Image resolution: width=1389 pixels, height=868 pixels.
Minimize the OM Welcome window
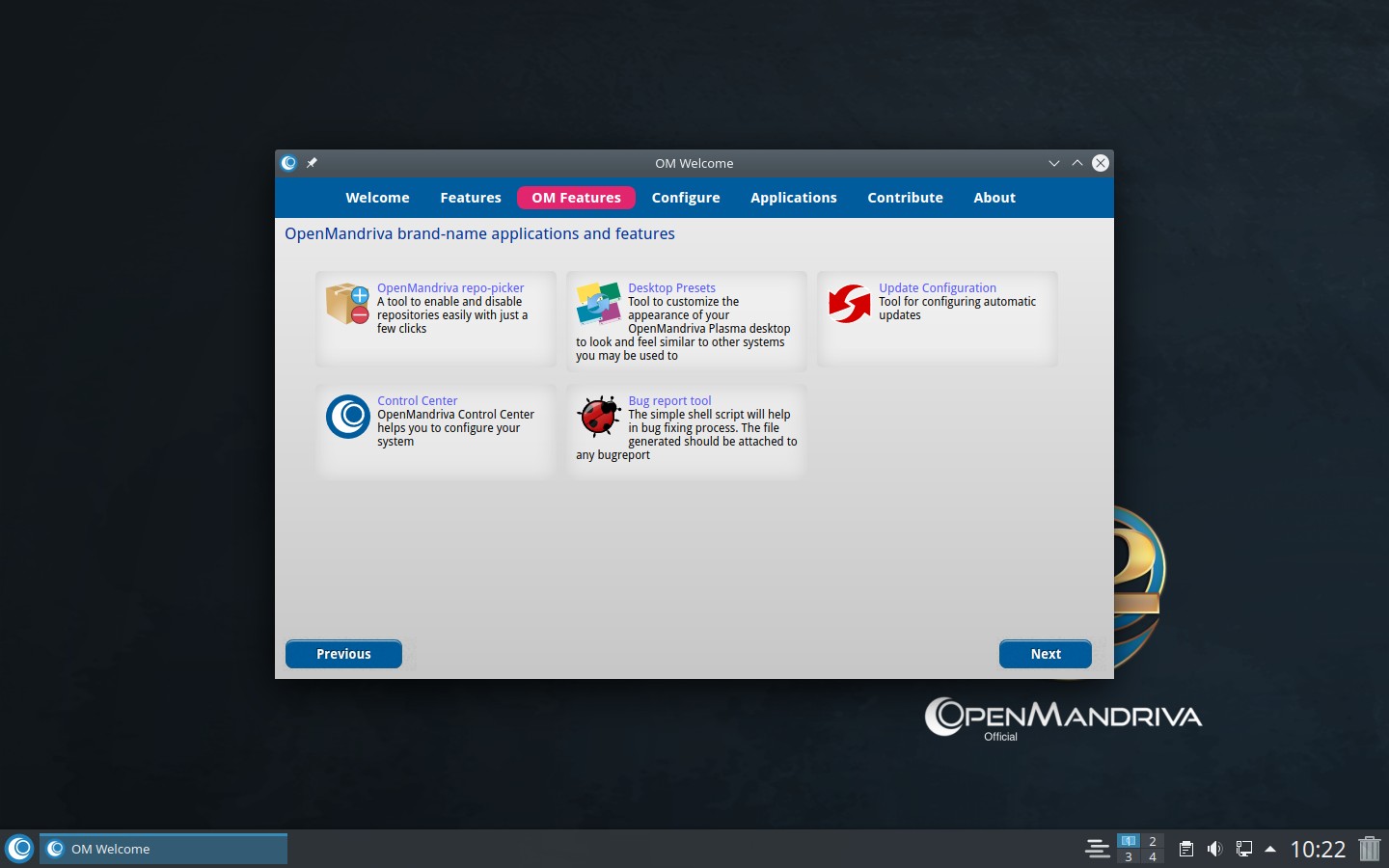pyautogui.click(x=1054, y=163)
